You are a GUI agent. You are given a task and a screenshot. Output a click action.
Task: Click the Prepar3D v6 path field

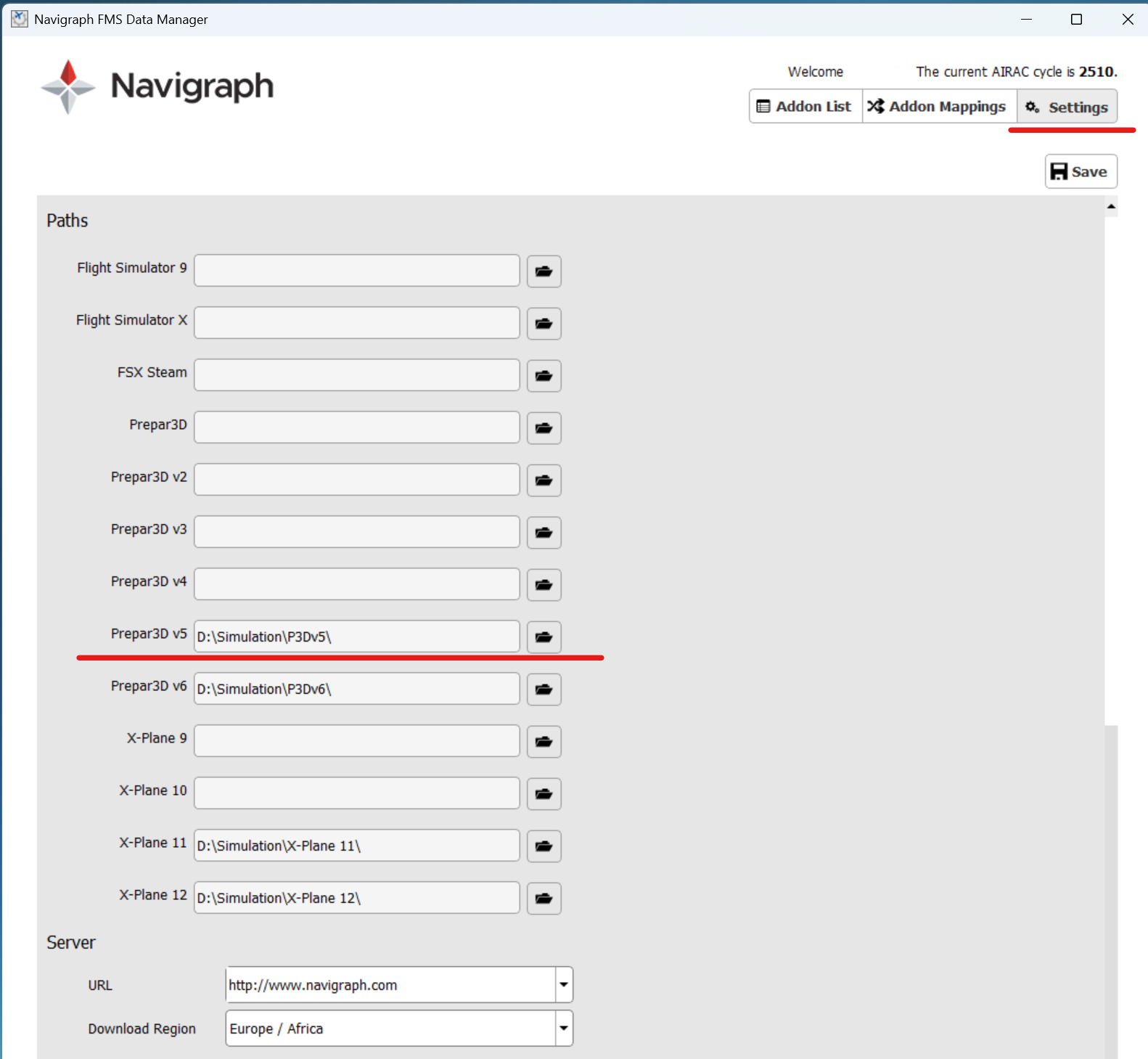(357, 689)
